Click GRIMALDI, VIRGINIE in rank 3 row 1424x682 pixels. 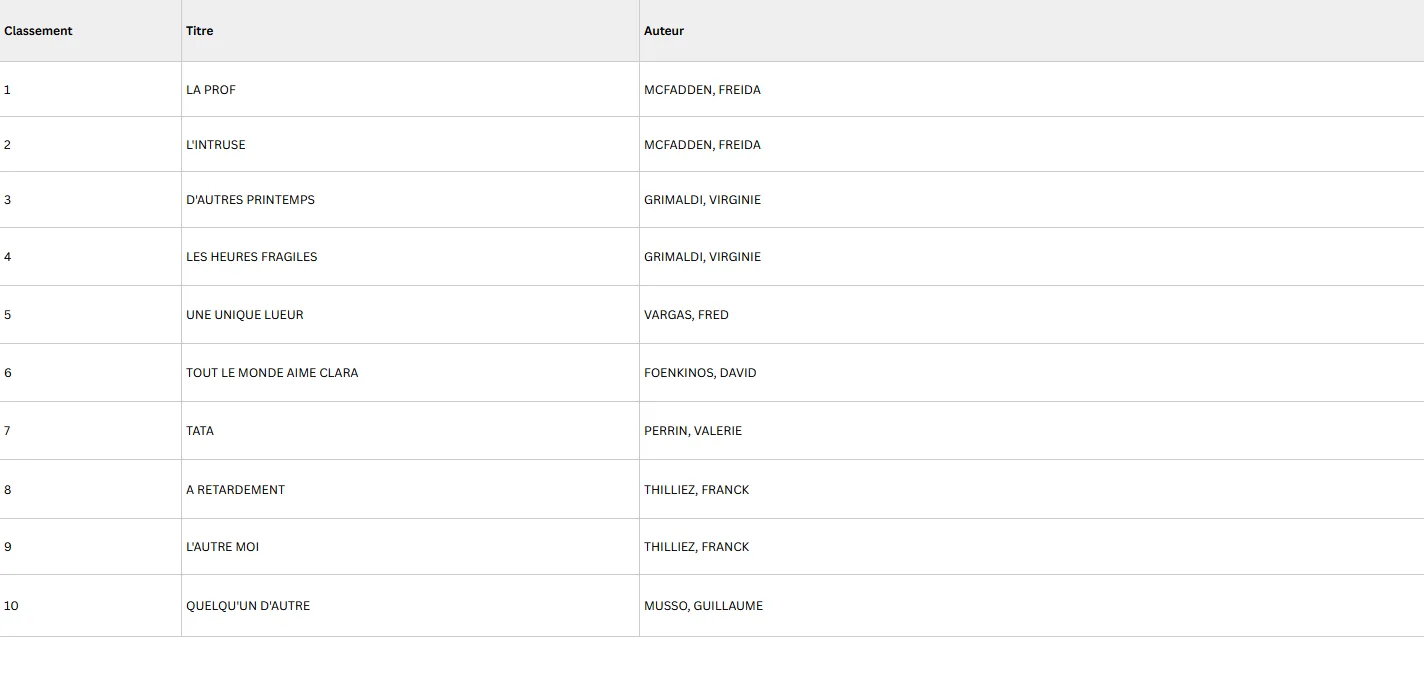point(702,200)
